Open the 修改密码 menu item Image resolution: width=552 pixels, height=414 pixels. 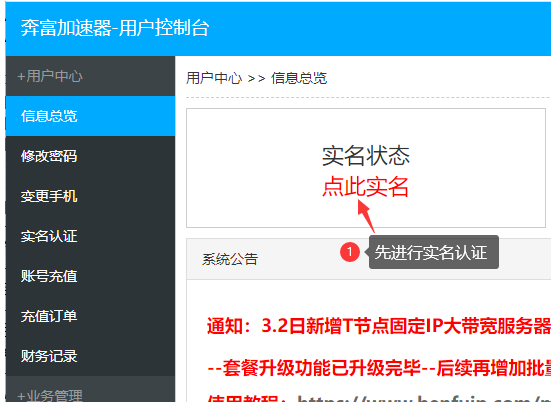tap(90, 156)
